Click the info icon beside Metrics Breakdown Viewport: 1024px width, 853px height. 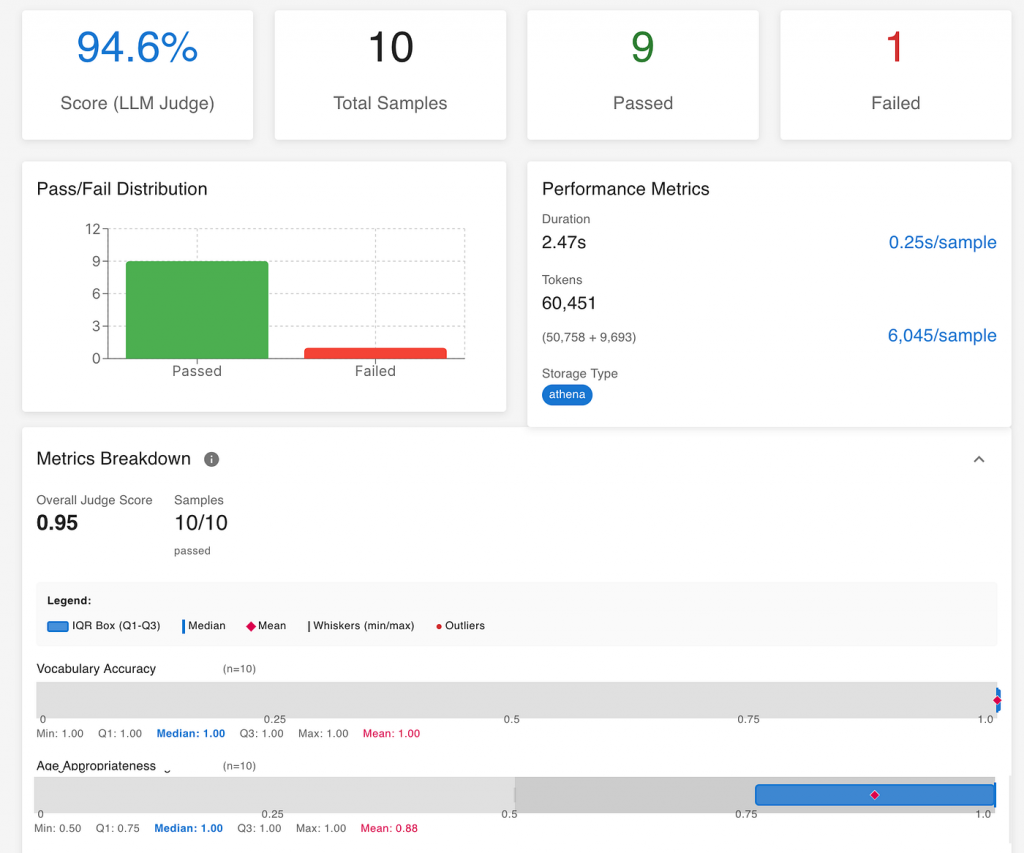pyautogui.click(x=211, y=459)
